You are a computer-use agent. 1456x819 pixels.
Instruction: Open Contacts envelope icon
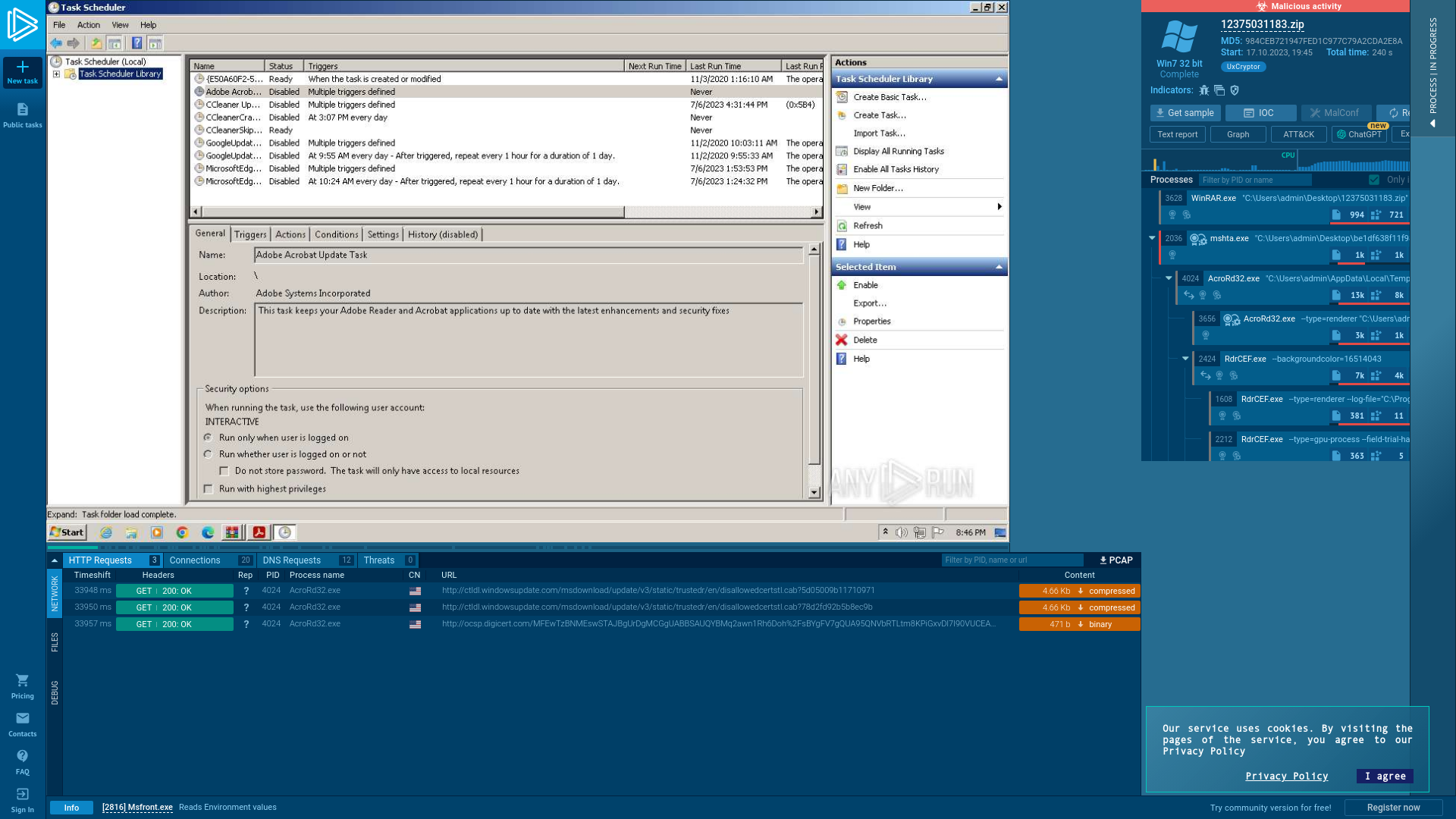[x=23, y=718]
